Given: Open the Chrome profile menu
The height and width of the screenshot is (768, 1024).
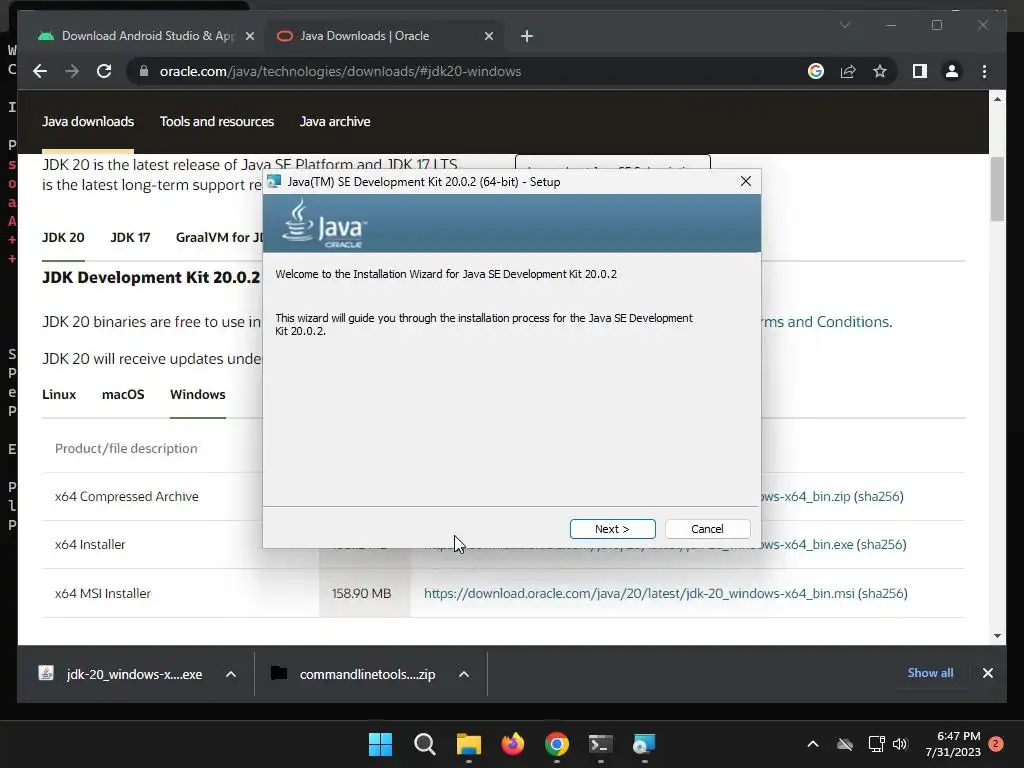Looking at the screenshot, I should pyautogui.click(x=952, y=71).
